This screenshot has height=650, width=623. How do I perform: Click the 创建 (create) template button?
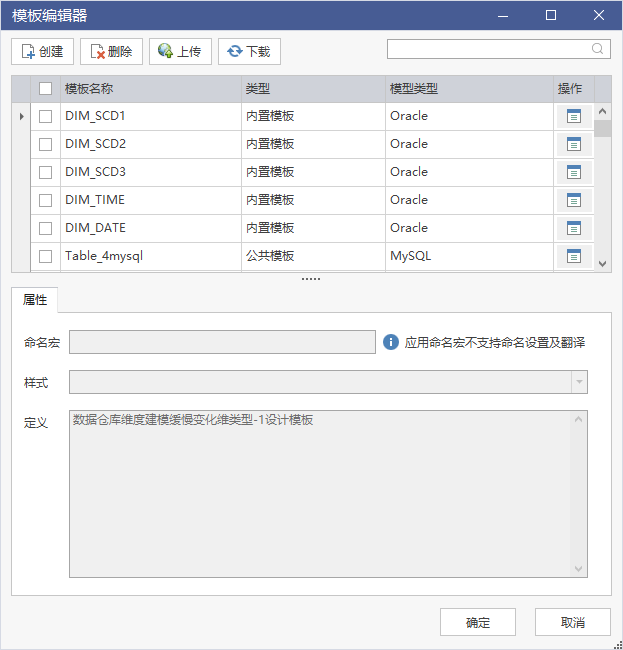coord(42,51)
